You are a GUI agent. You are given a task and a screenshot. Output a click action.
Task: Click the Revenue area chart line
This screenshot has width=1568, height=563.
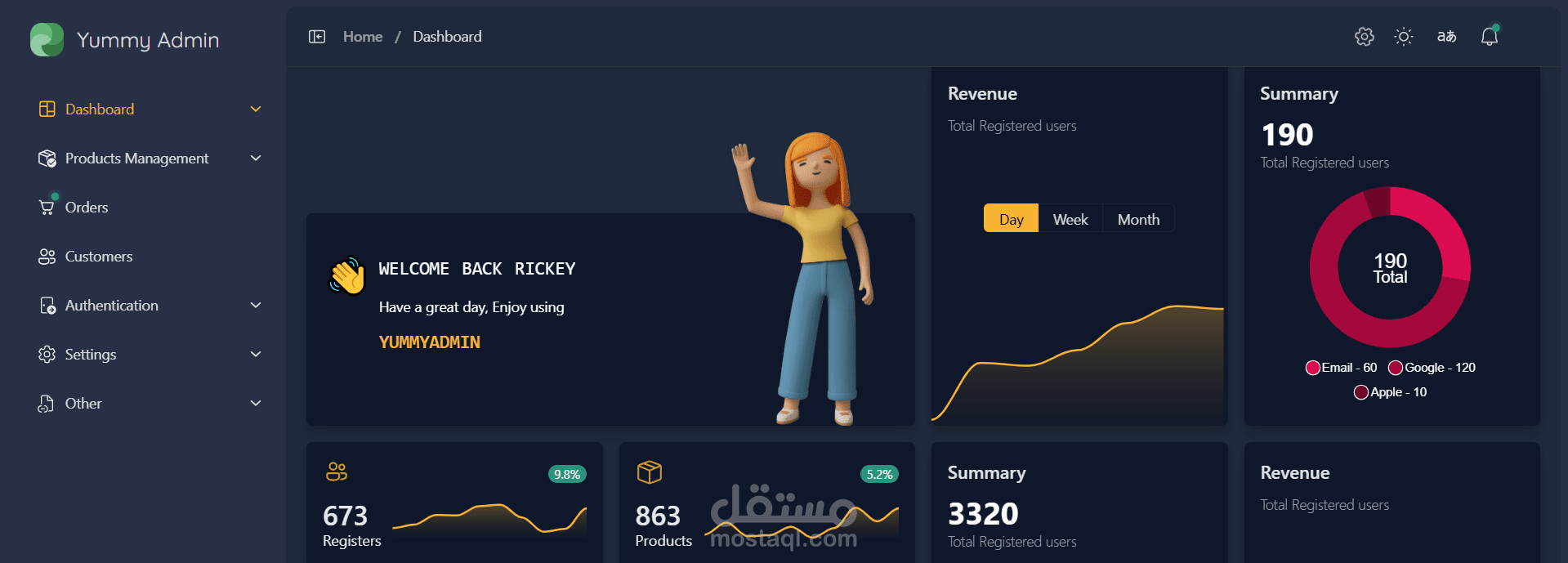[x=1078, y=363]
